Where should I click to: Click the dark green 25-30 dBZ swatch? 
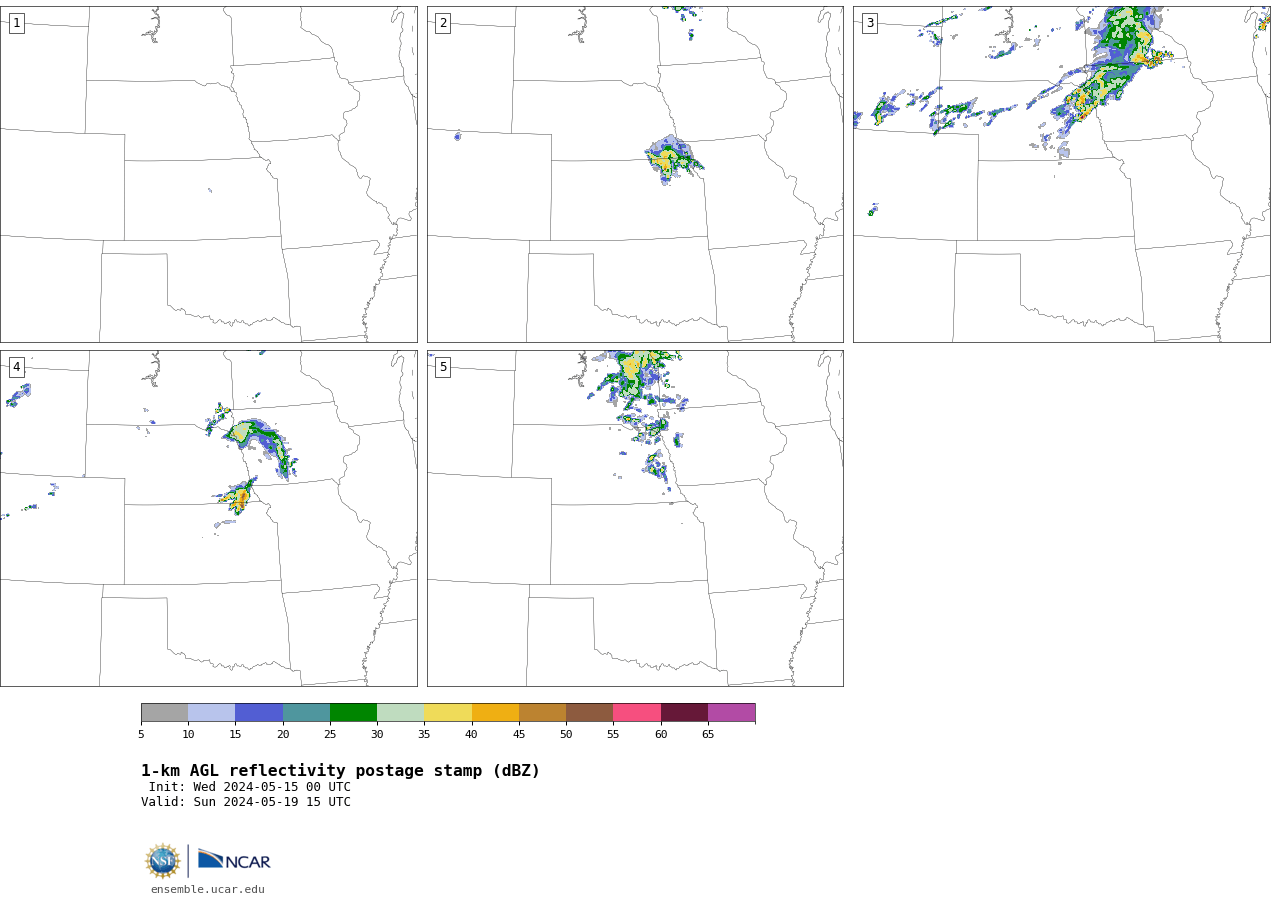point(353,712)
